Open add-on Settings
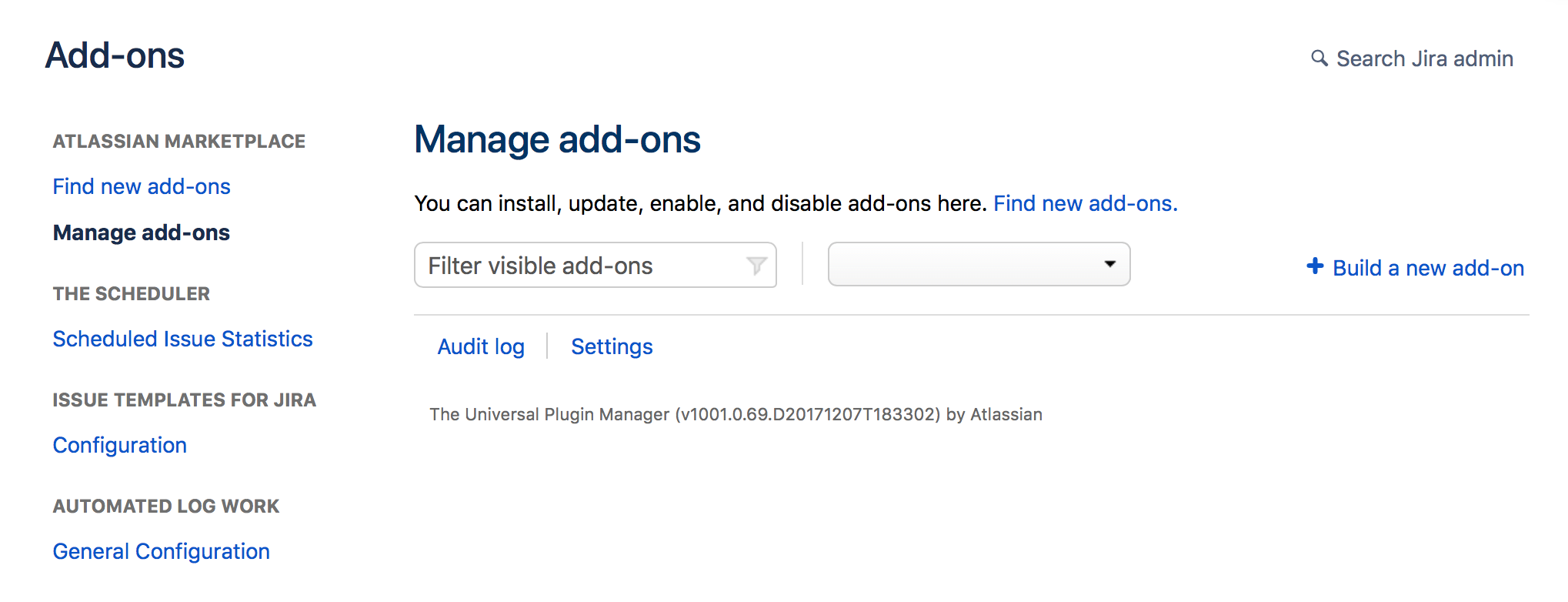The width and height of the screenshot is (1568, 602). 612,346
